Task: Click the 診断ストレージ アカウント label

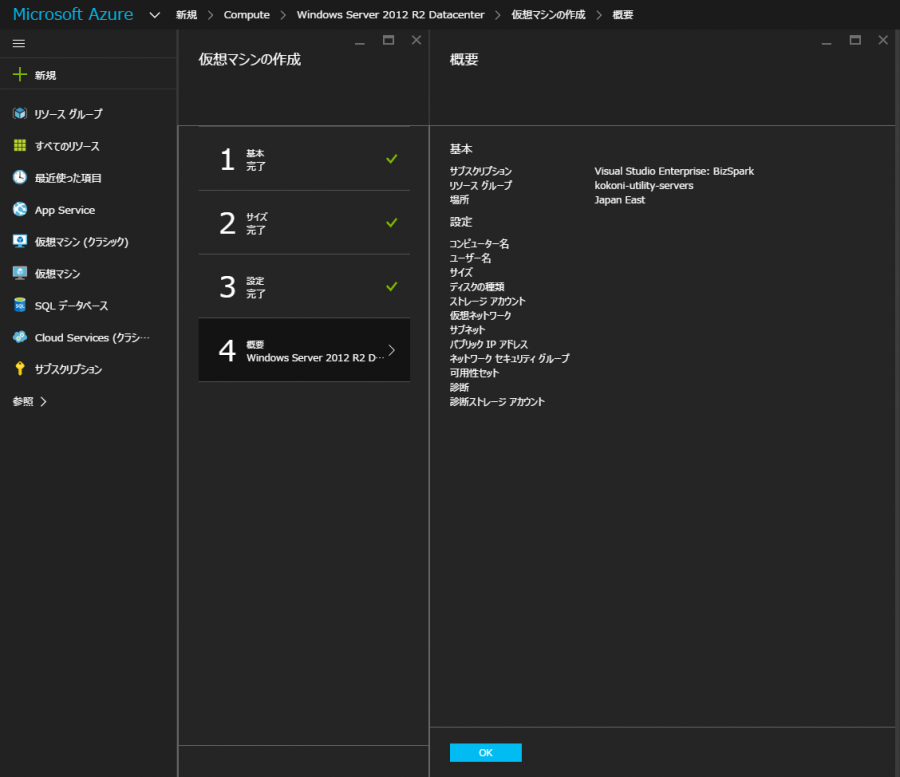Action: click(497, 402)
